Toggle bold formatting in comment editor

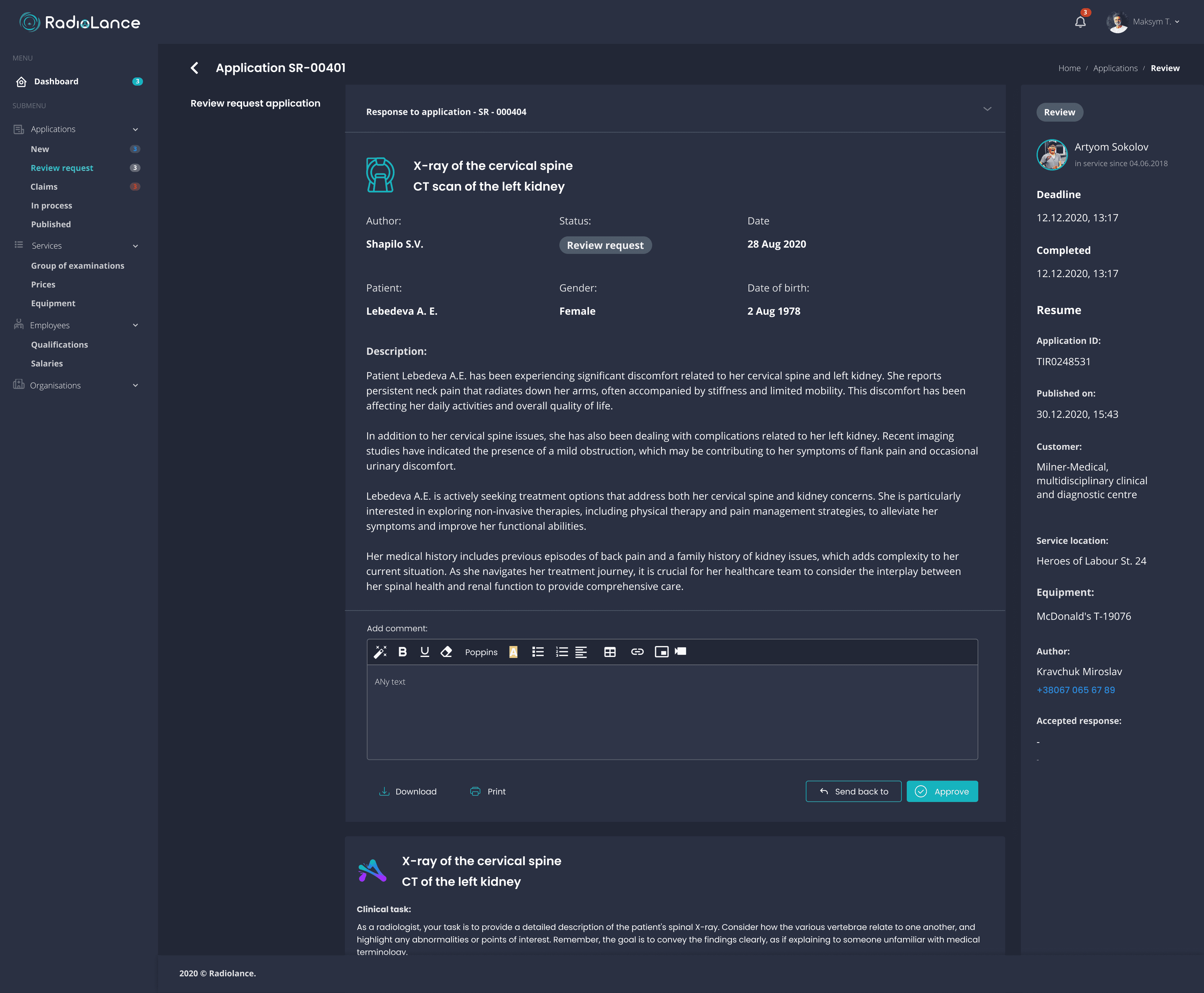coord(402,652)
